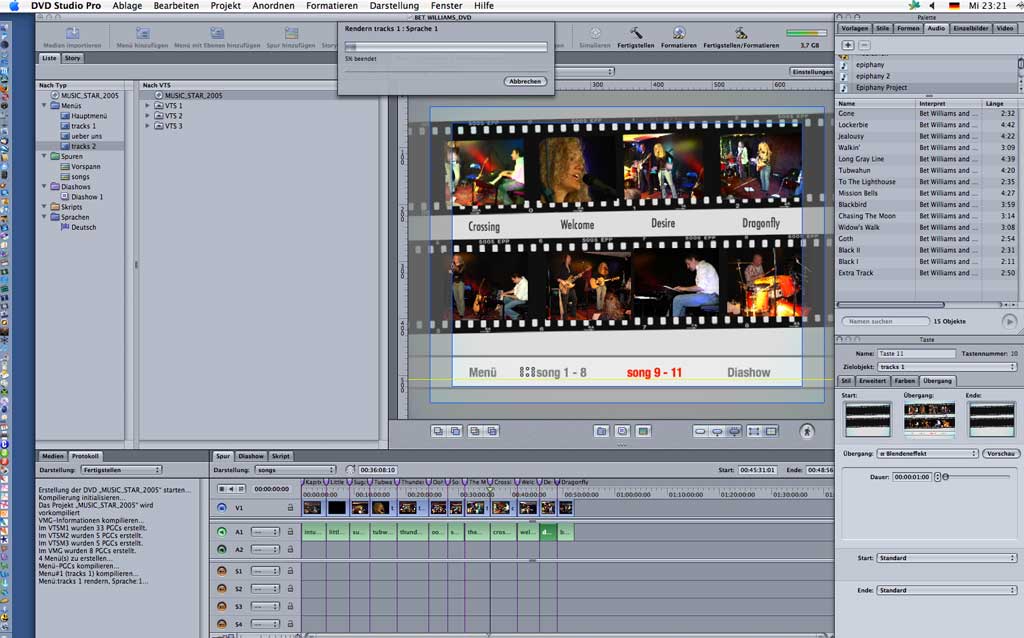
Task: Click the audio preview play button in Palette
Action: [1009, 321]
